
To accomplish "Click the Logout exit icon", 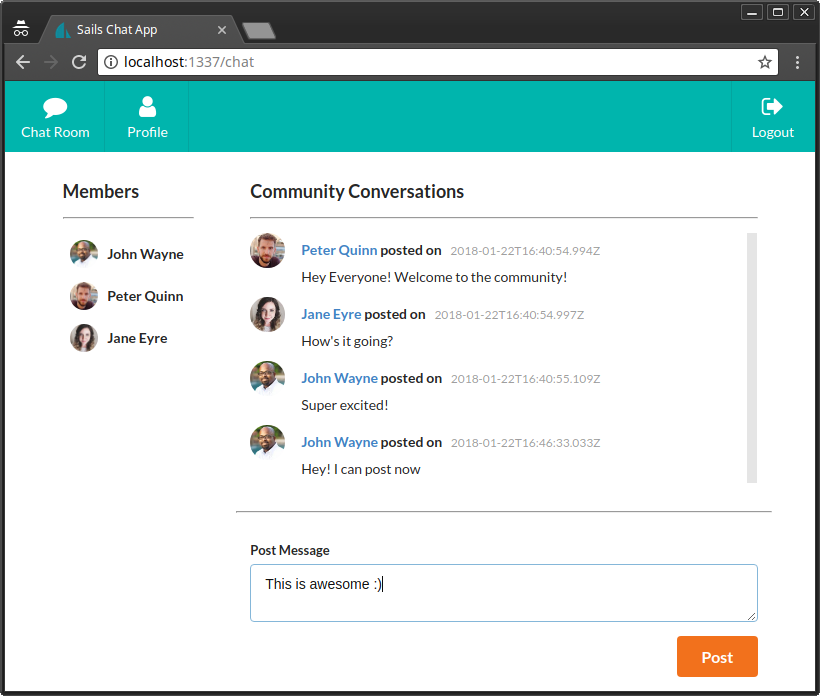I will (772, 106).
